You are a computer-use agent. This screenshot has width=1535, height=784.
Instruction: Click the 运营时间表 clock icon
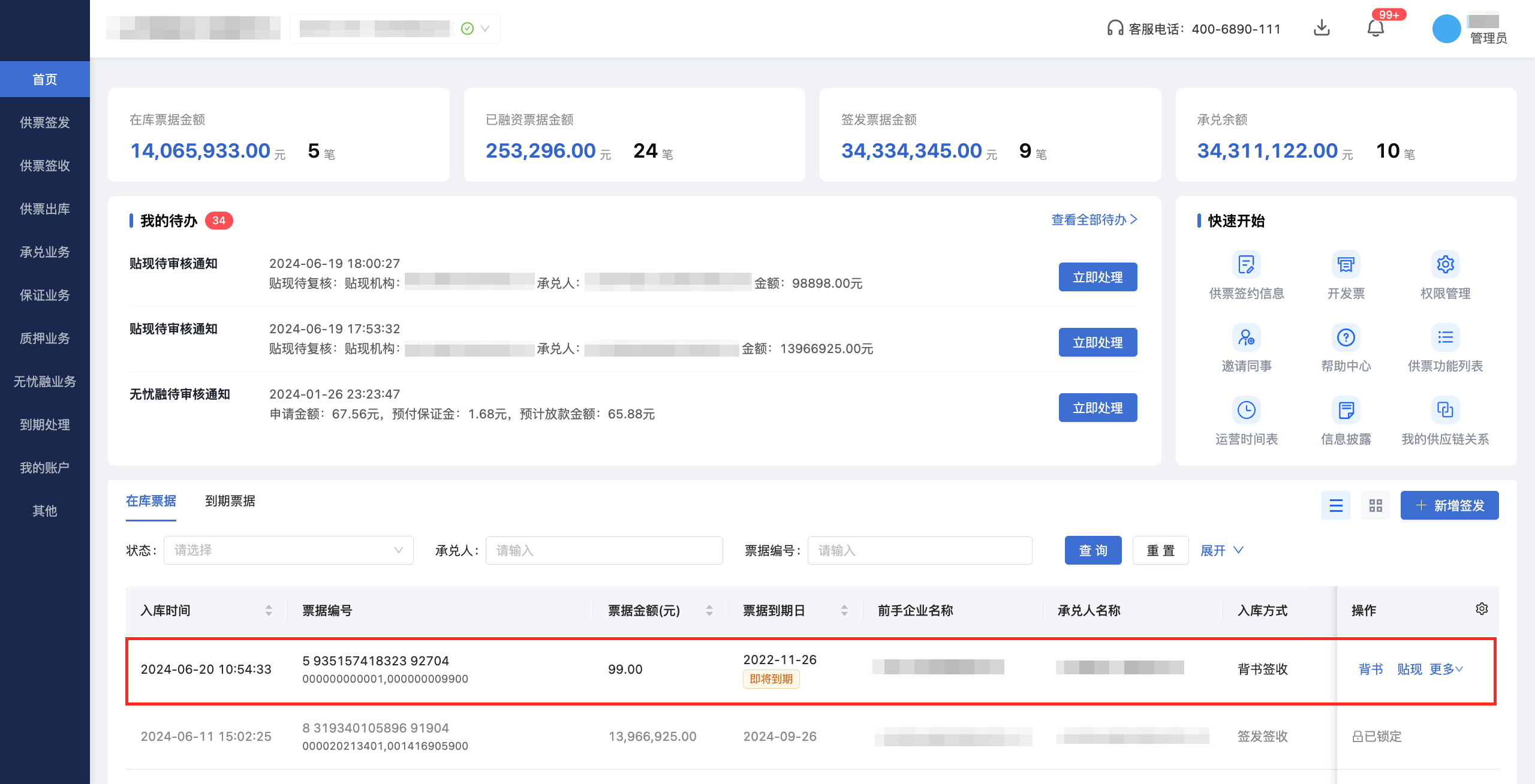(x=1246, y=411)
